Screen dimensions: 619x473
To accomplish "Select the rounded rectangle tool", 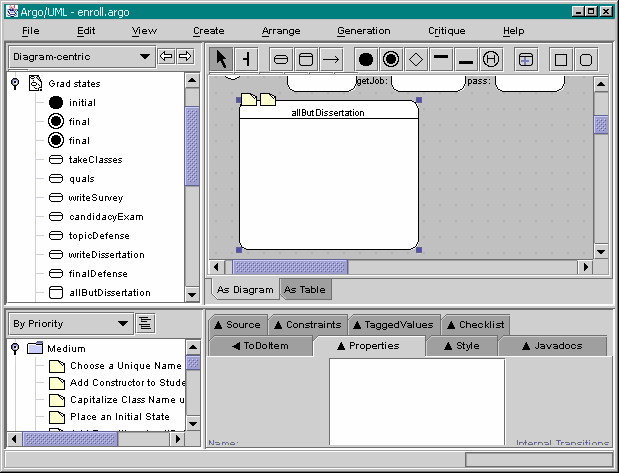I will click(586, 60).
